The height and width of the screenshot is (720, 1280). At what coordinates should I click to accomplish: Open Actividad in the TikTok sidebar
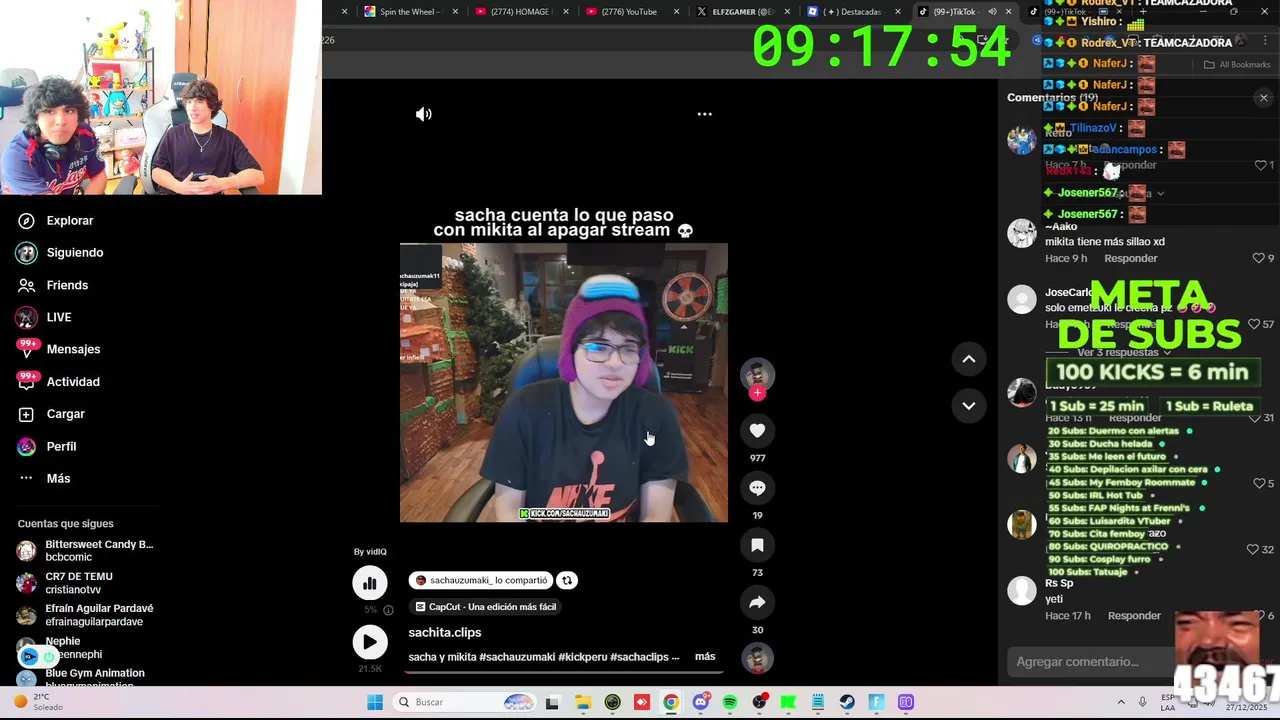click(x=58, y=382)
